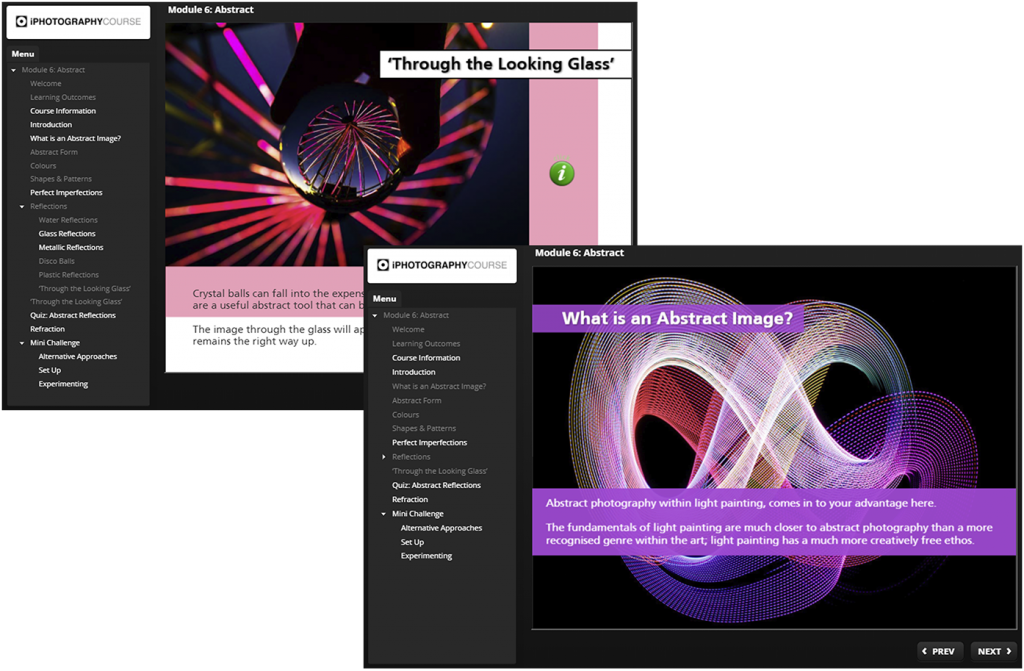Click the PREV navigation button
Image resolution: width=1024 pixels, height=671 pixels.
pyautogui.click(x=940, y=651)
